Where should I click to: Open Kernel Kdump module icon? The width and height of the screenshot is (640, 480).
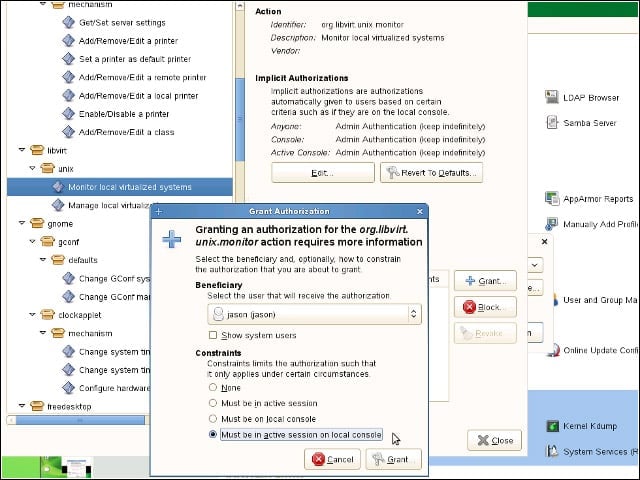click(x=552, y=426)
